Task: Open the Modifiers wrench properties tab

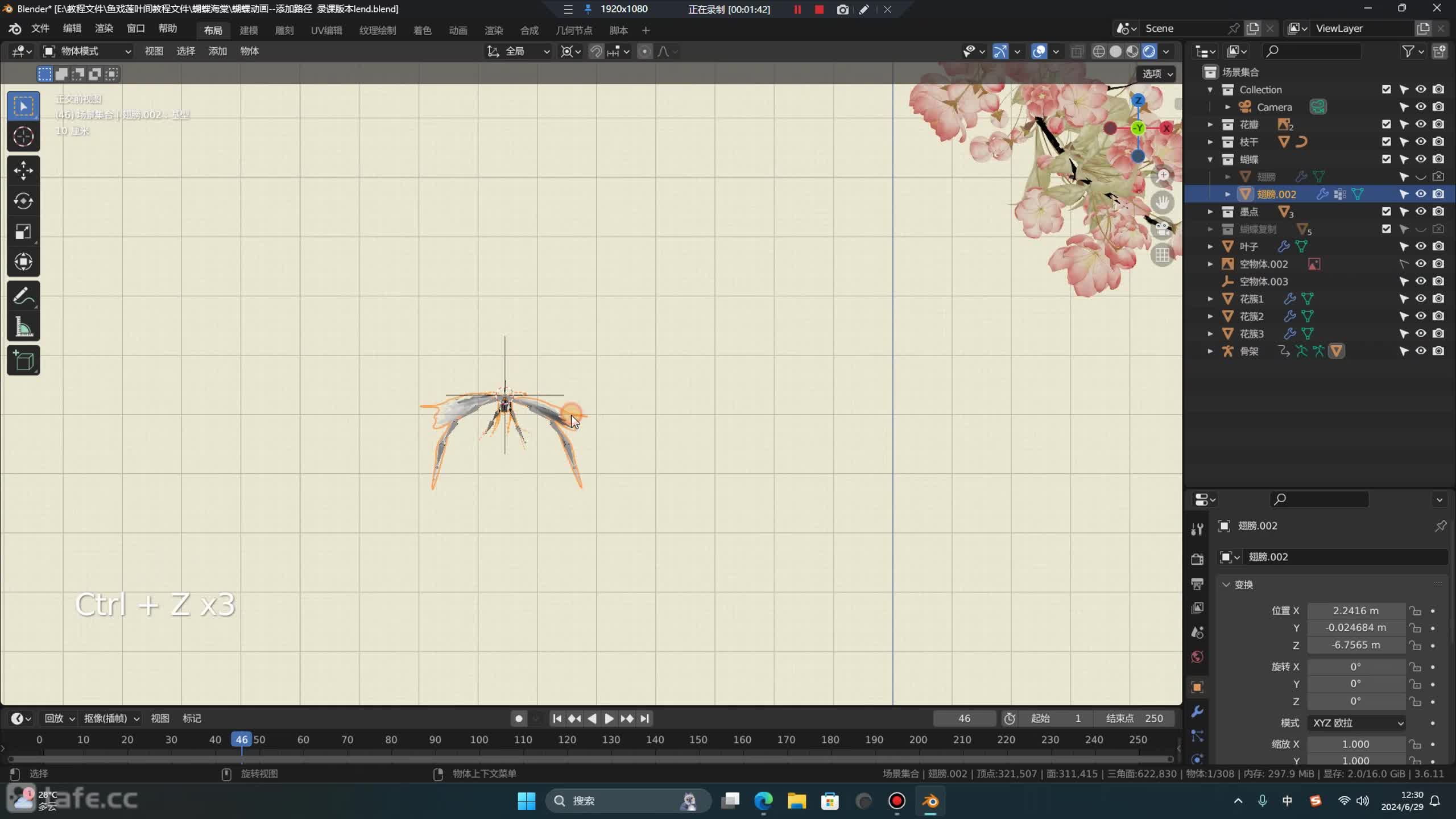Action: click(1197, 712)
